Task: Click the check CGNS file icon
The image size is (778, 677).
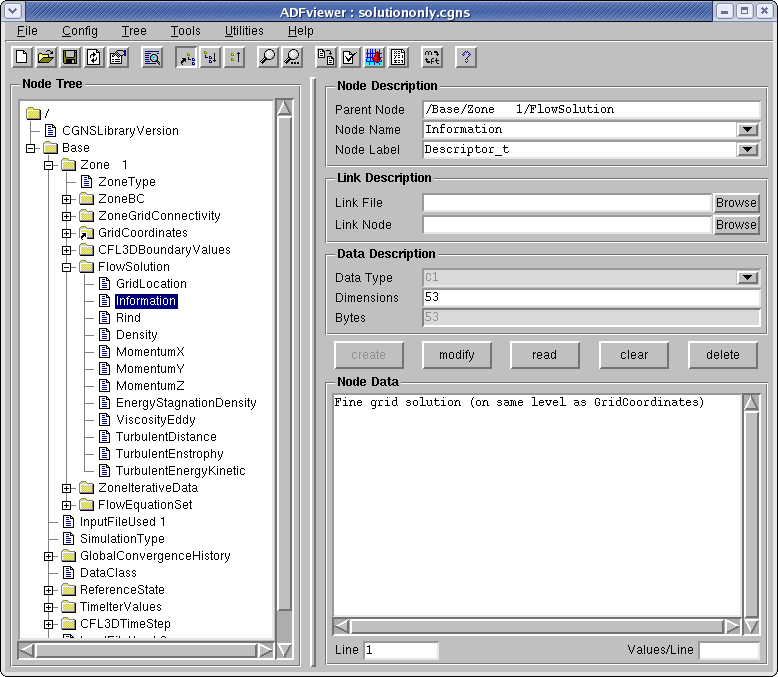Action: tap(350, 58)
